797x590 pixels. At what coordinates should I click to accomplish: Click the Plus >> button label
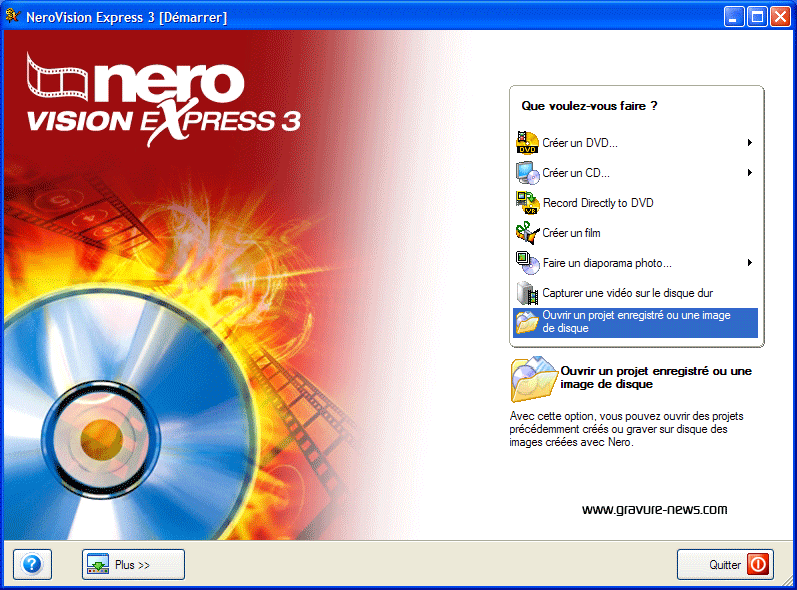point(132,565)
